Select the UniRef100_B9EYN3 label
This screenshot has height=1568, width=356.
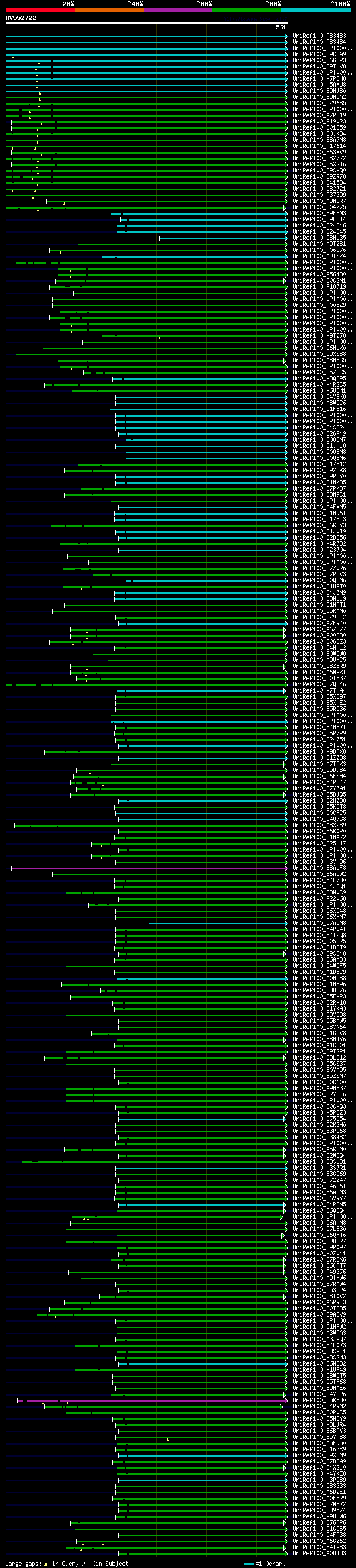pyautogui.click(x=319, y=213)
